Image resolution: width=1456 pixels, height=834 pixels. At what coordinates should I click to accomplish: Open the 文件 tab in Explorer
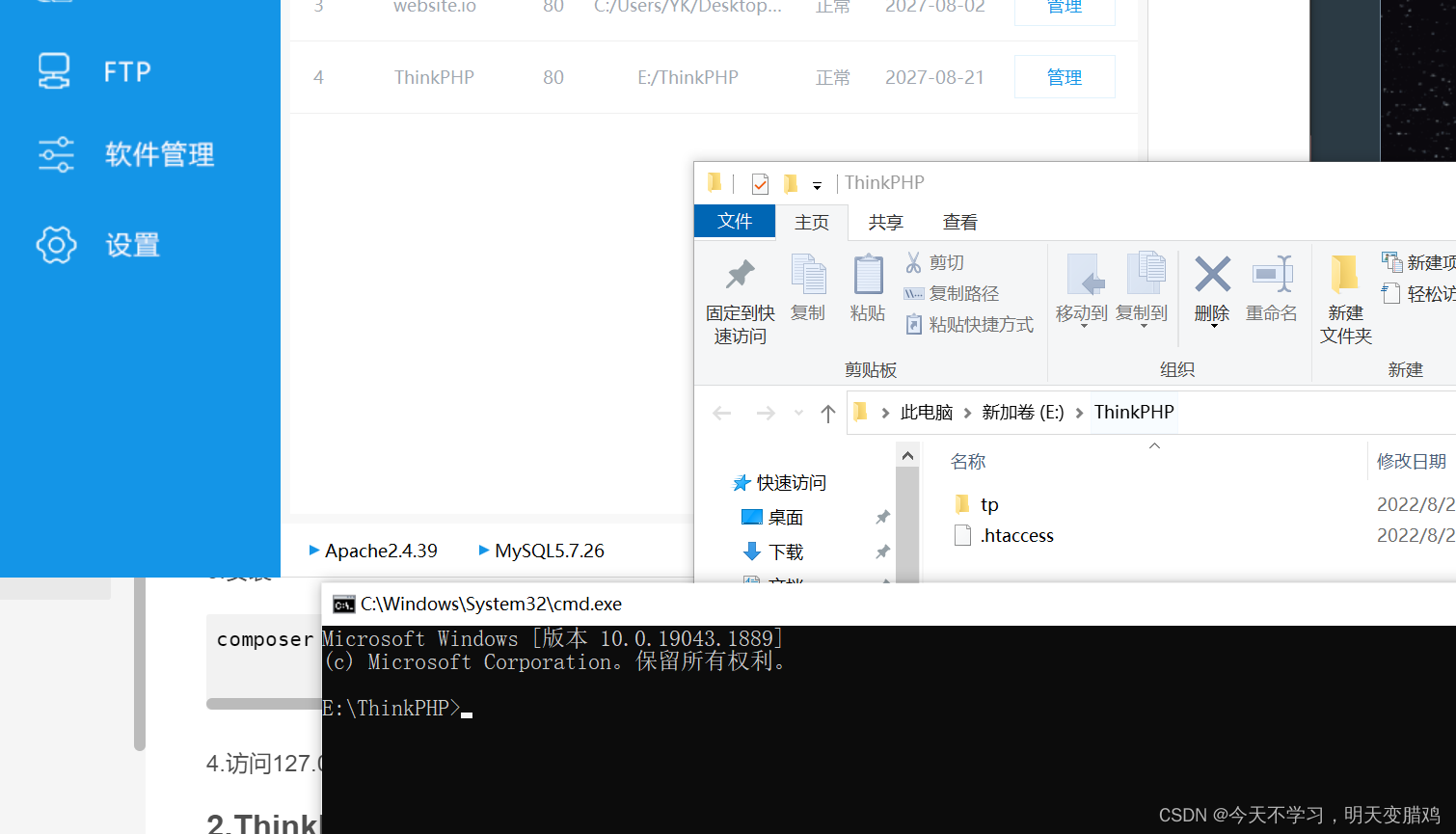pos(735,222)
